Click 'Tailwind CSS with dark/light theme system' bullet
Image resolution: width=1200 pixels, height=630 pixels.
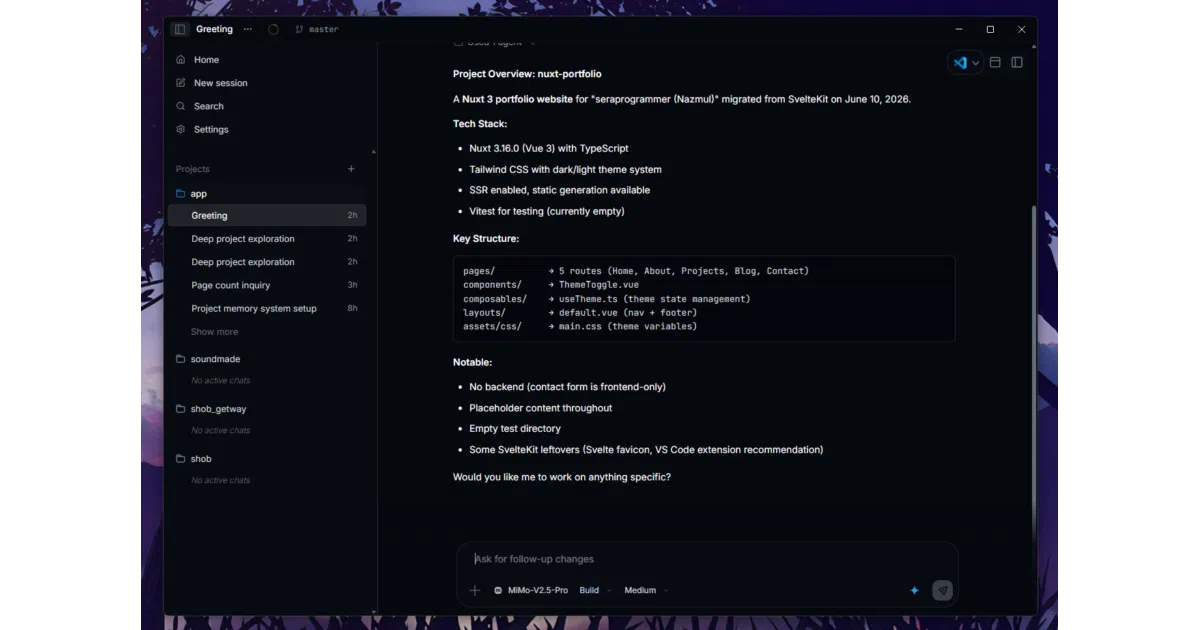click(565, 170)
